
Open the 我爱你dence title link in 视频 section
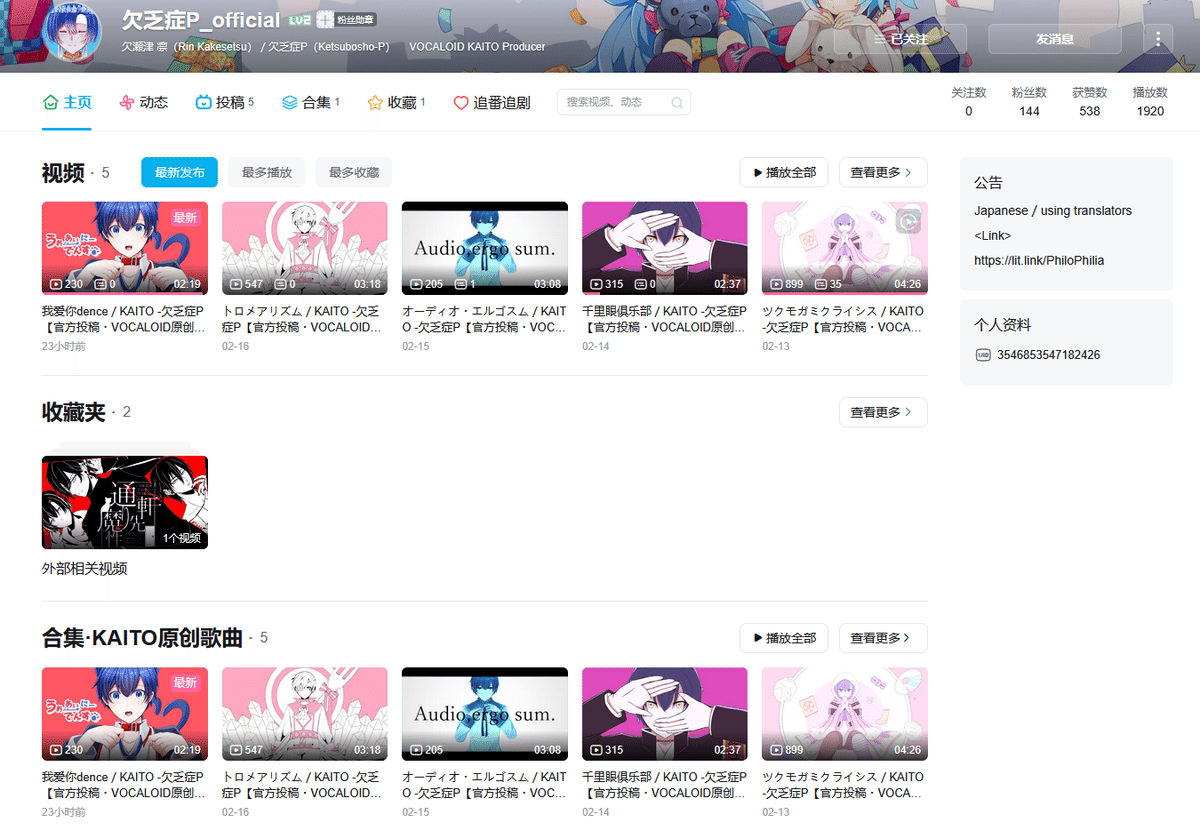click(x=125, y=319)
